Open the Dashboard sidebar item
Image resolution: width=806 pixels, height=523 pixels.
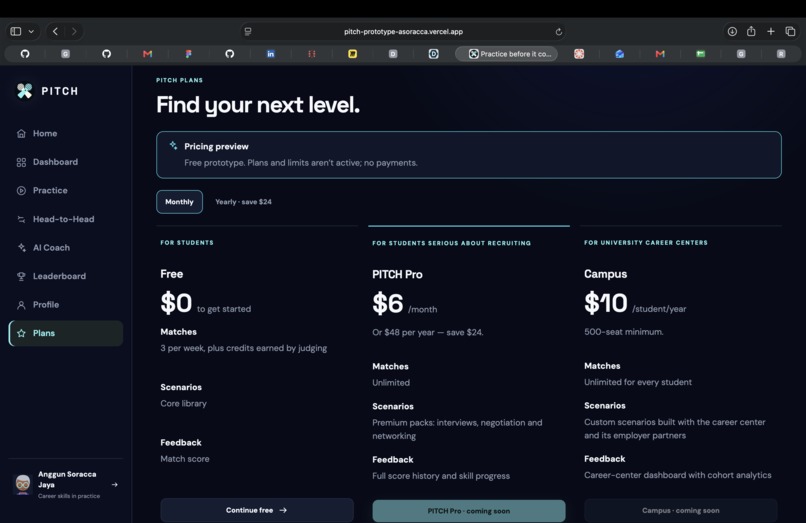[66, 162]
